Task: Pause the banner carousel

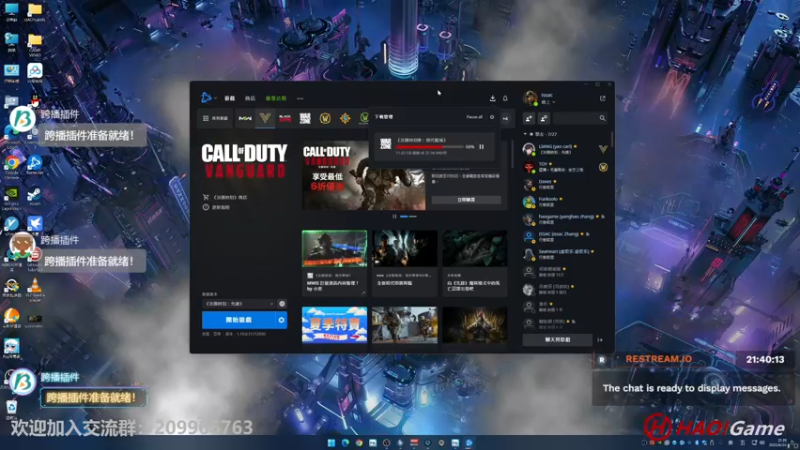Action: tap(394, 216)
